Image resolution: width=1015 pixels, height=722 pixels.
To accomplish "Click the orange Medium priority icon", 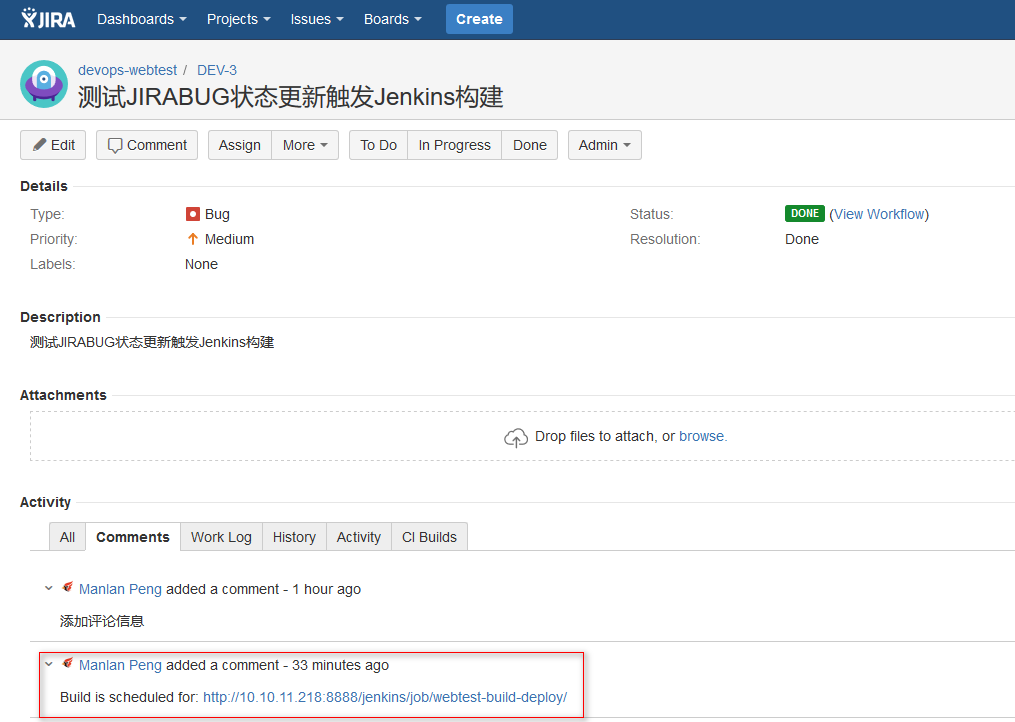I will click(x=193, y=239).
